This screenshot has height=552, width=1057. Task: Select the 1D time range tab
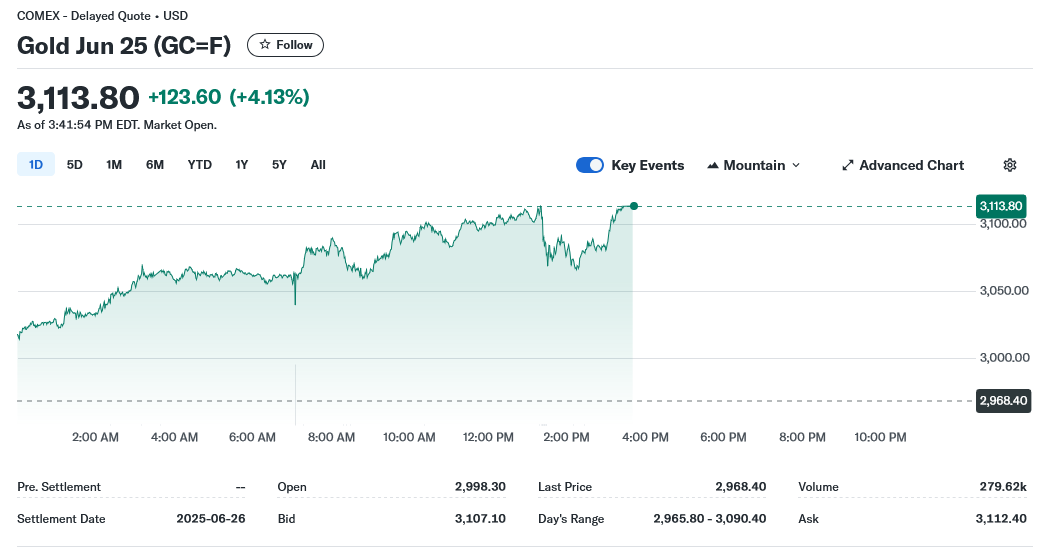36,164
